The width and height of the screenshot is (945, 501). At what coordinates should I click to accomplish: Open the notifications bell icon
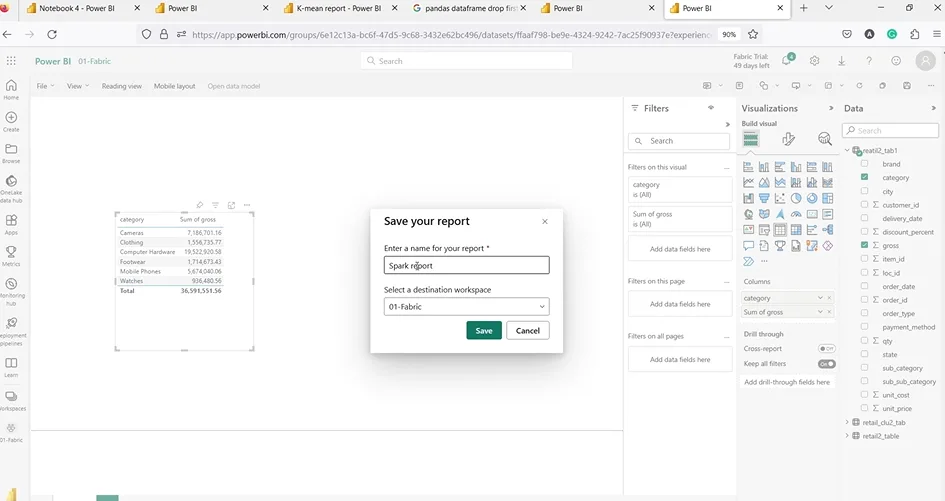click(787, 61)
